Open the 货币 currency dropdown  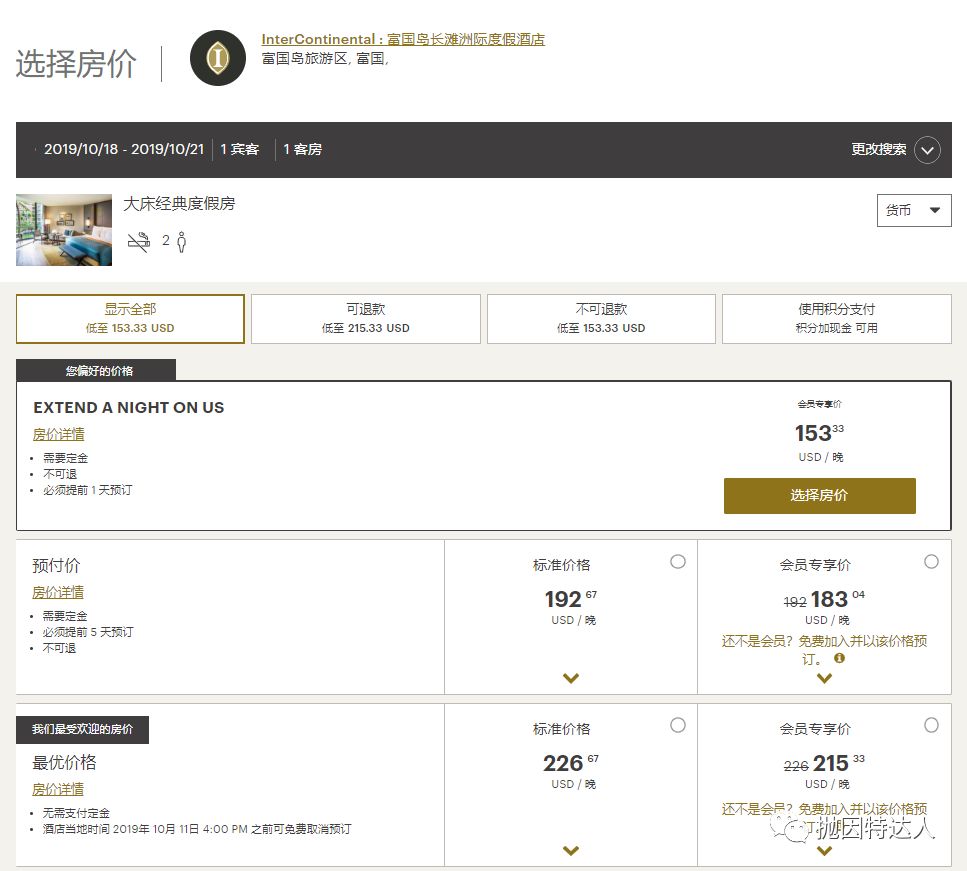pyautogui.click(x=914, y=210)
